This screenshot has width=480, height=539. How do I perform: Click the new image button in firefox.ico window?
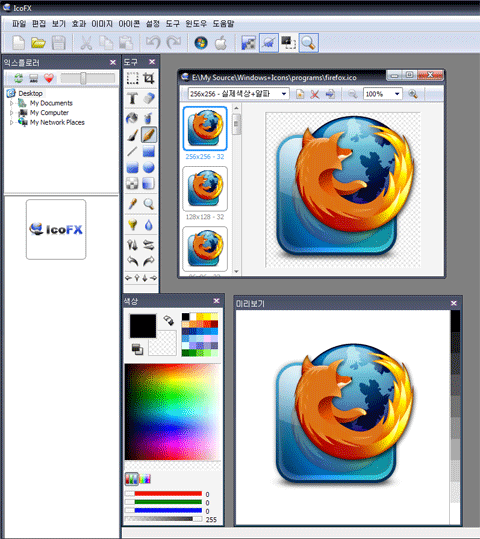(300, 94)
